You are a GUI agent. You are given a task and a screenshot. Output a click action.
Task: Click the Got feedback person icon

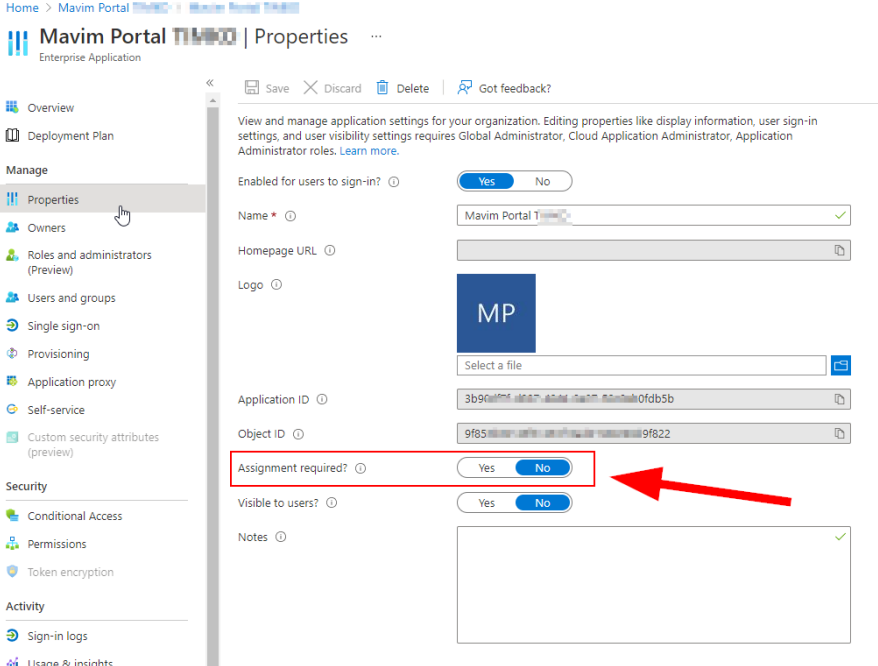coord(465,87)
